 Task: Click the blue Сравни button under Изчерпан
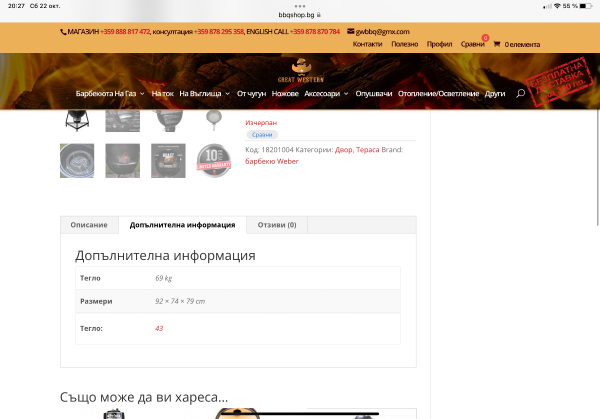pos(262,135)
